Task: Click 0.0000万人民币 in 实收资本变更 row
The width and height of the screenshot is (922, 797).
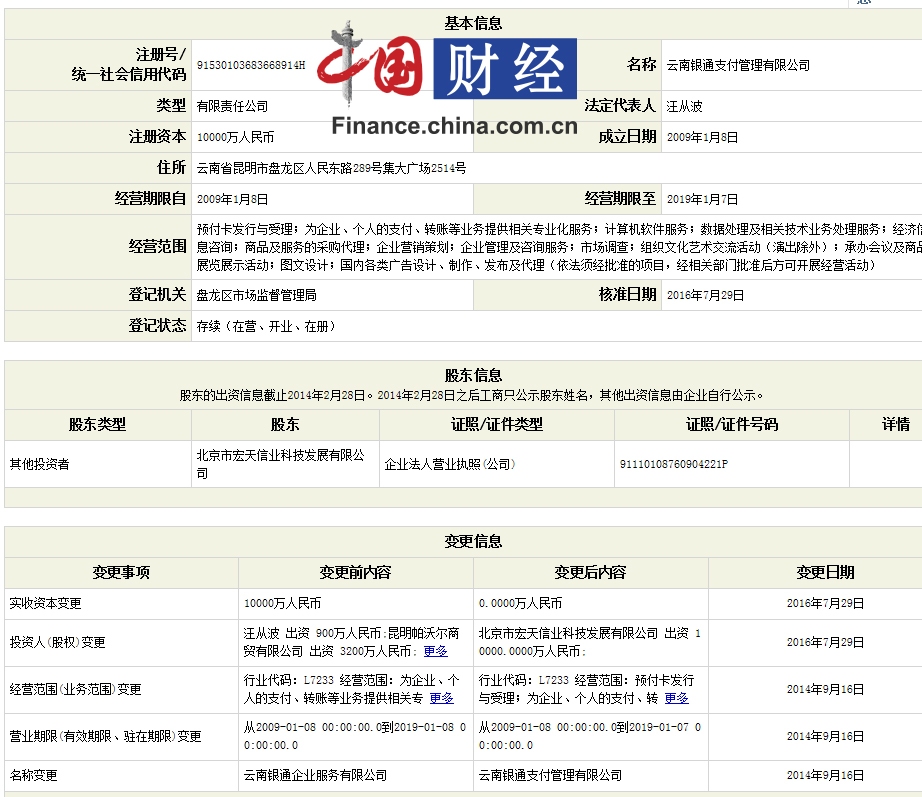Action: (x=520, y=603)
